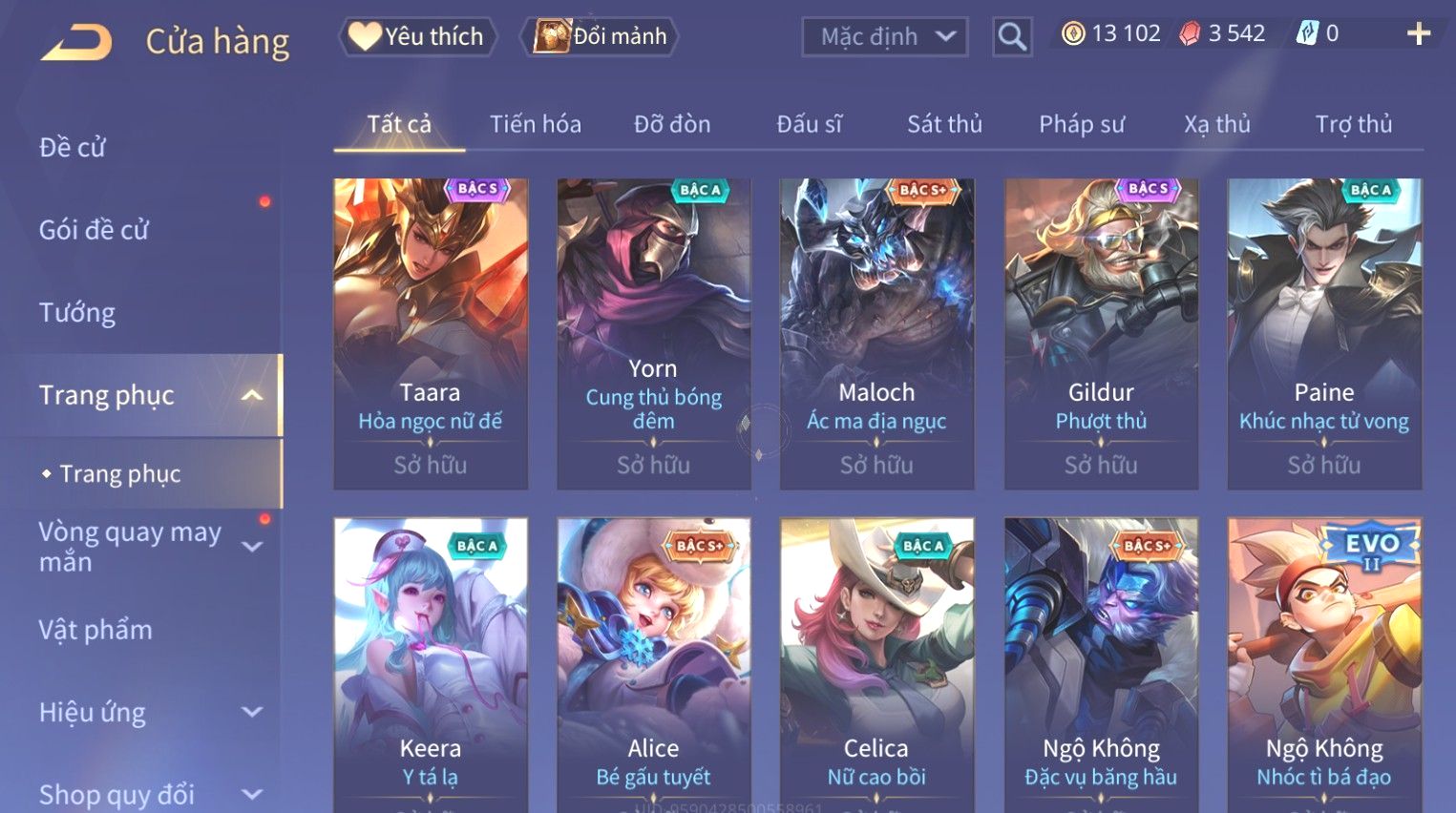Open the Mặc định sort dropdown

tap(885, 37)
